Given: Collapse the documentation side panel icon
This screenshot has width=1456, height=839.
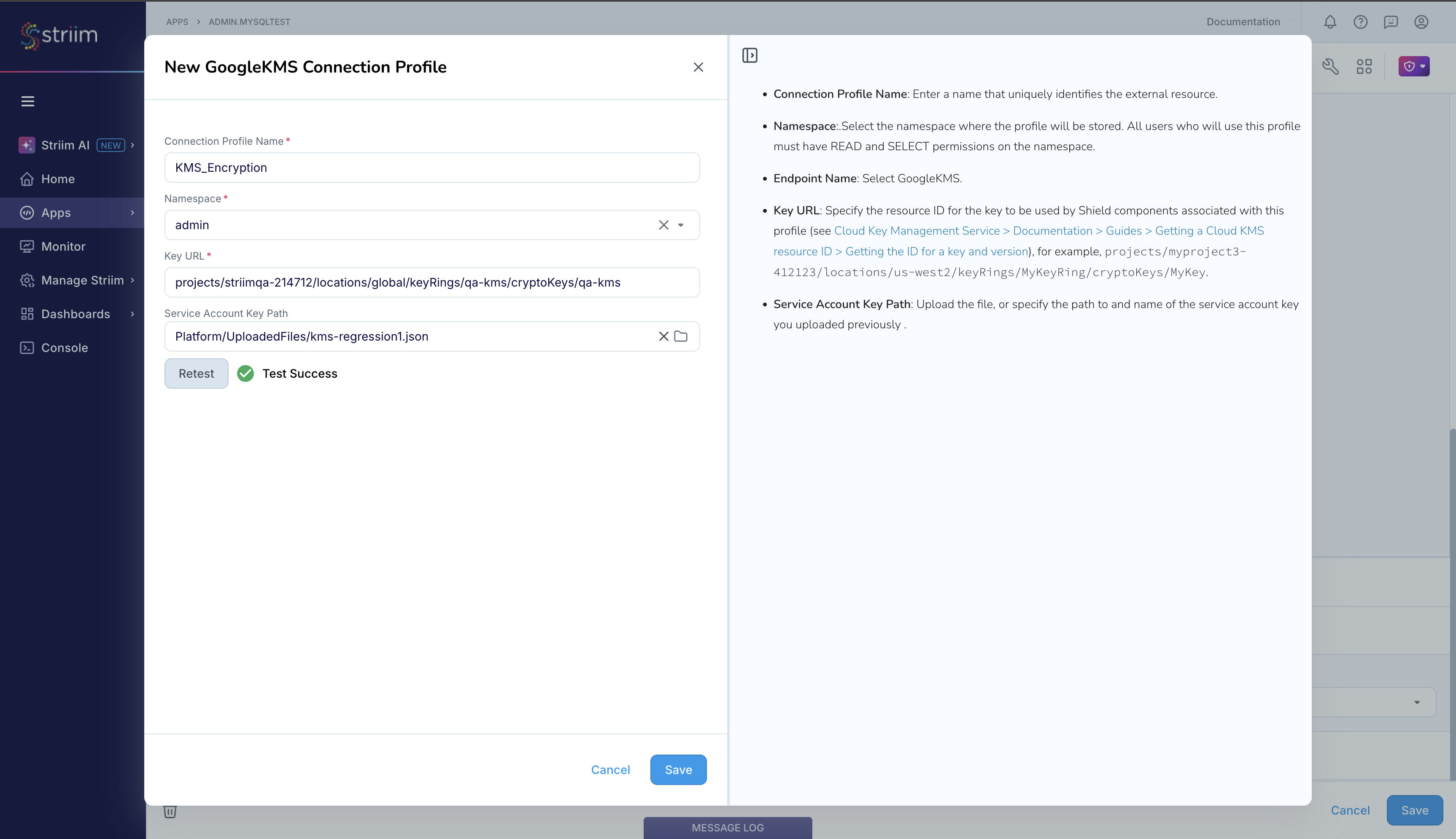Looking at the screenshot, I should (x=750, y=55).
